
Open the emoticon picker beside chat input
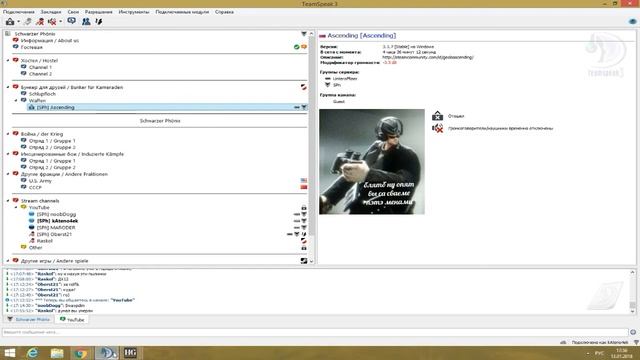click(x=633, y=332)
